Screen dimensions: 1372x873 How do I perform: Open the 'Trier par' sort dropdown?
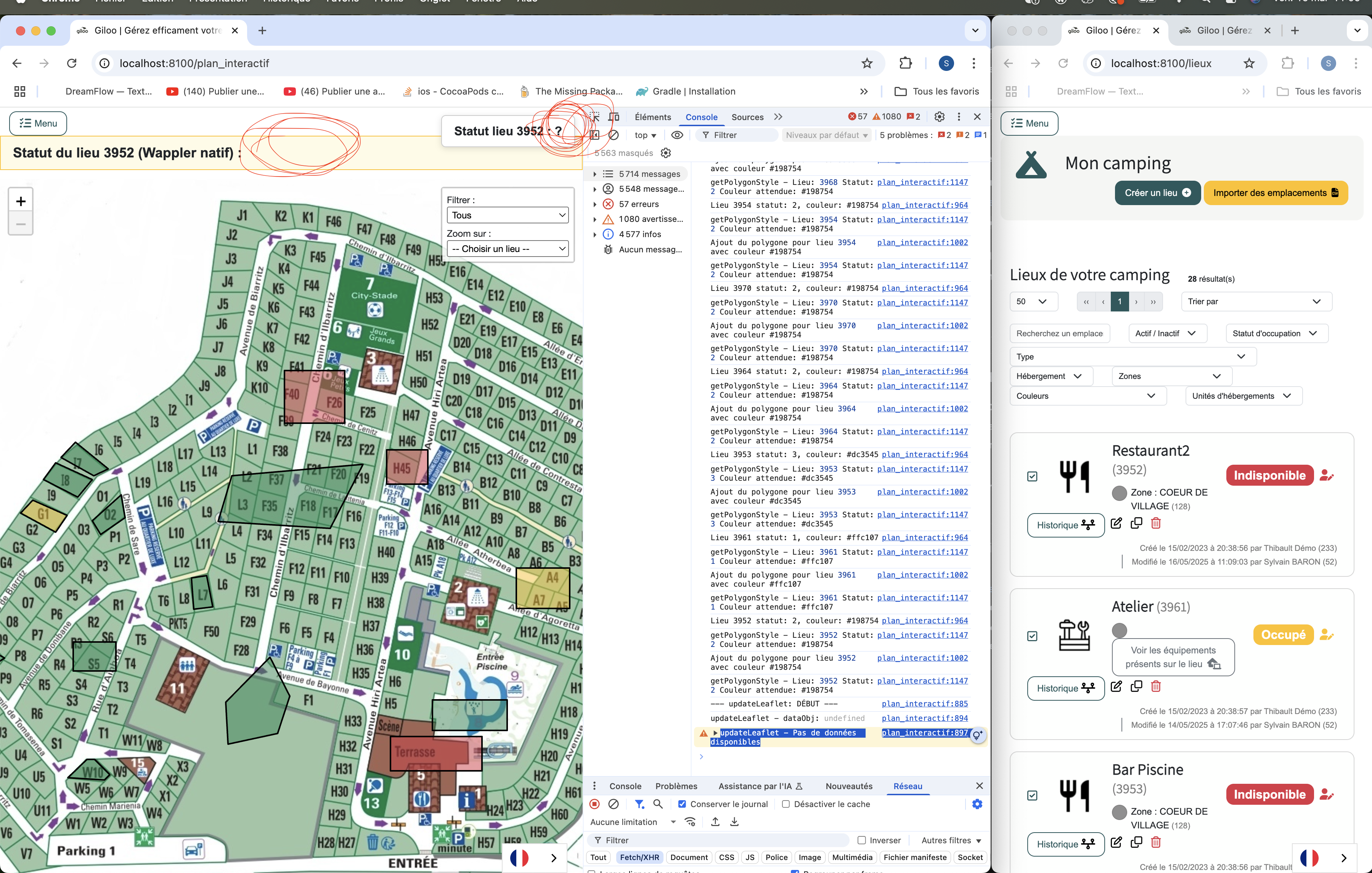pos(1256,301)
